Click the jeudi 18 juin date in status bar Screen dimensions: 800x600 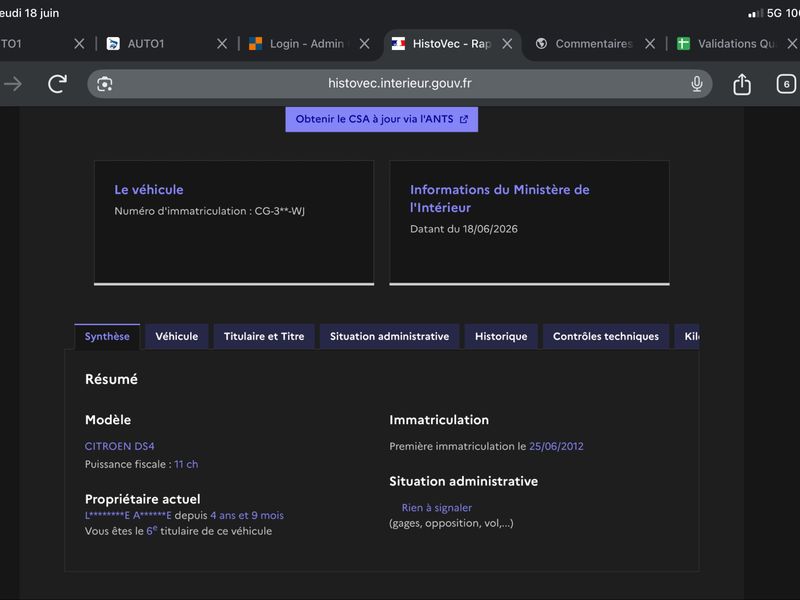(29, 13)
